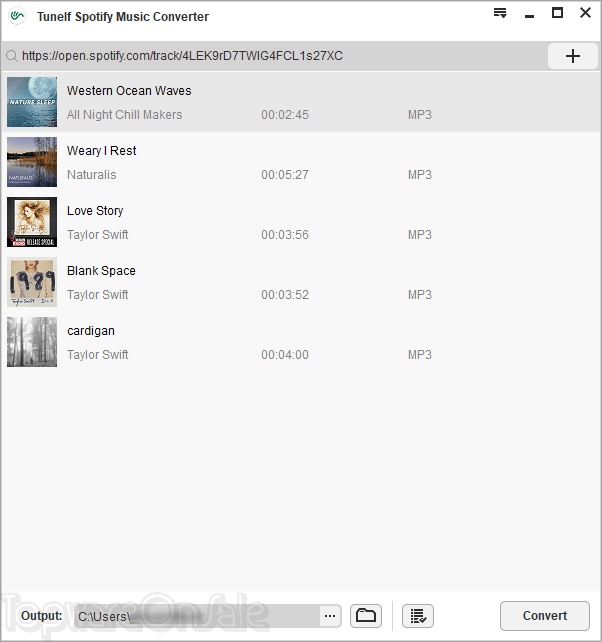Click Taylor Swift under Blank Space

coord(97,295)
